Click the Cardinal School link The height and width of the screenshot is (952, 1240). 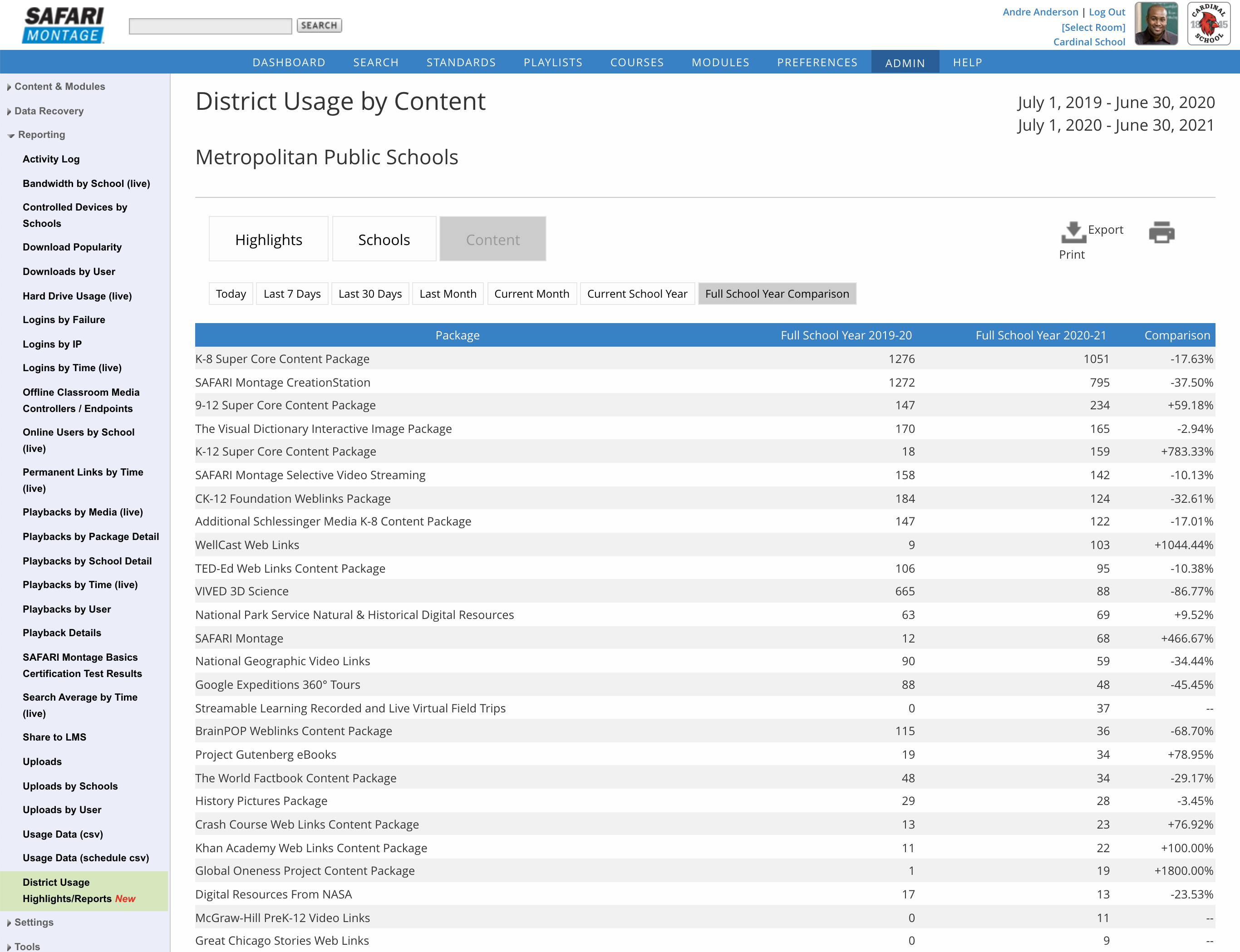click(x=1089, y=42)
